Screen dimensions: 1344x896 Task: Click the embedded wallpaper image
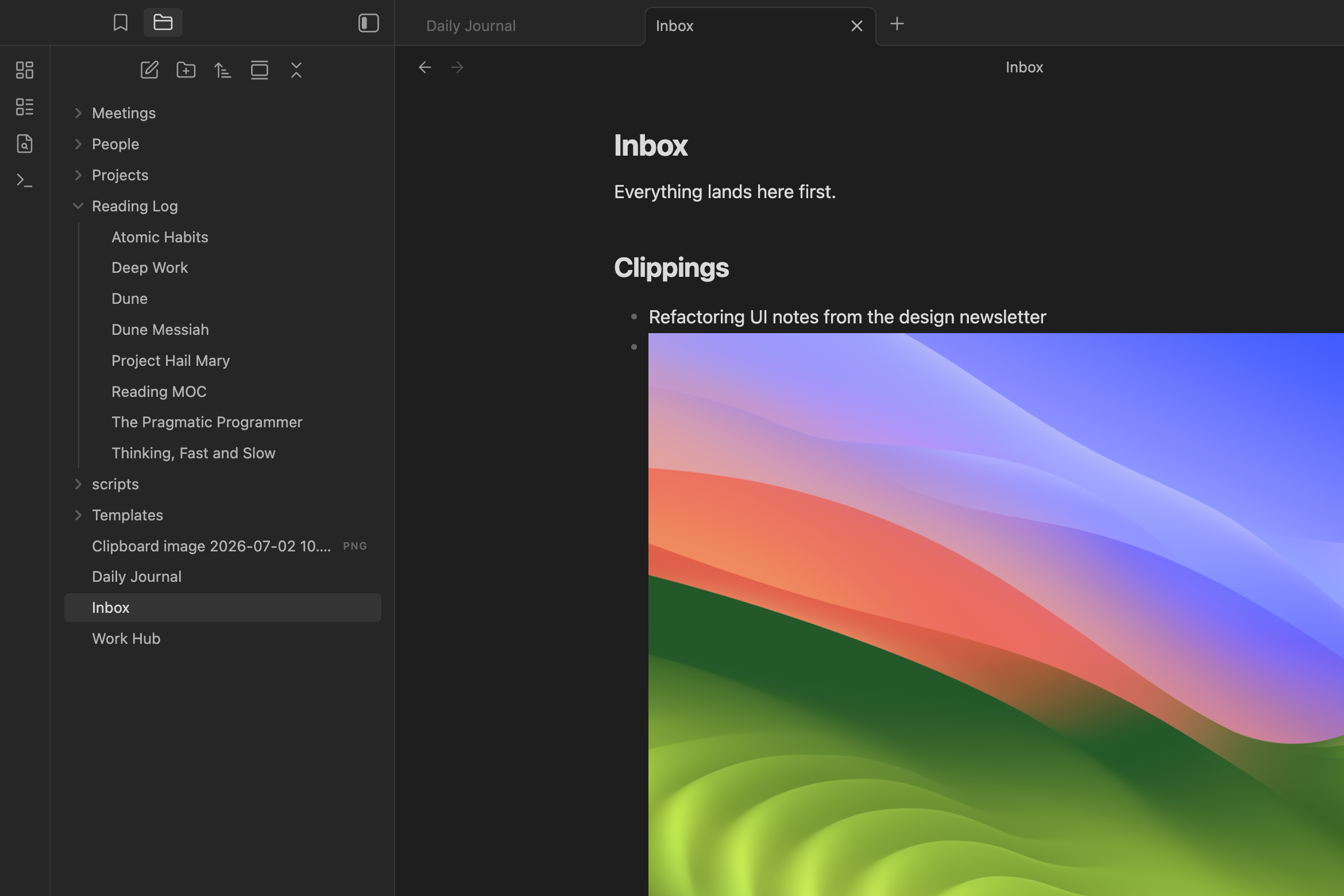pos(996,615)
